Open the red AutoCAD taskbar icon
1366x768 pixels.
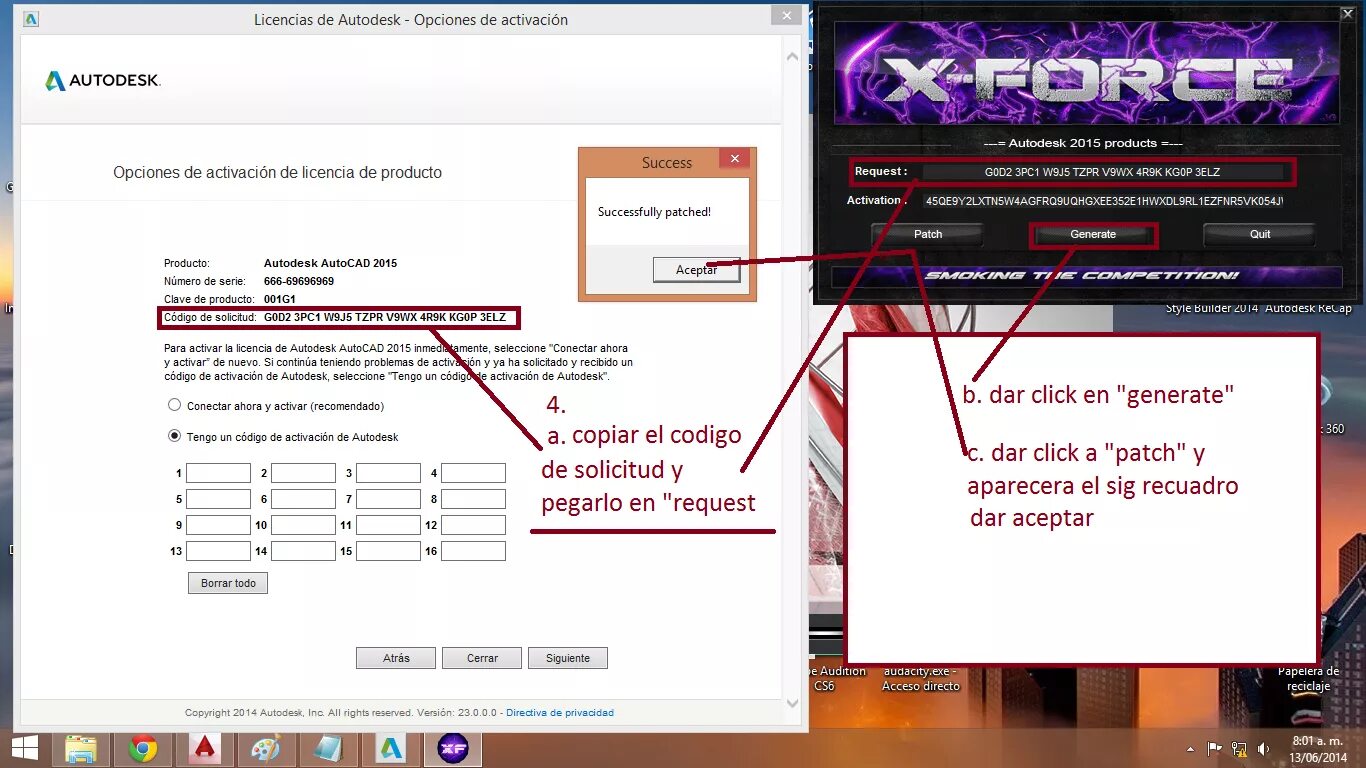pos(205,749)
